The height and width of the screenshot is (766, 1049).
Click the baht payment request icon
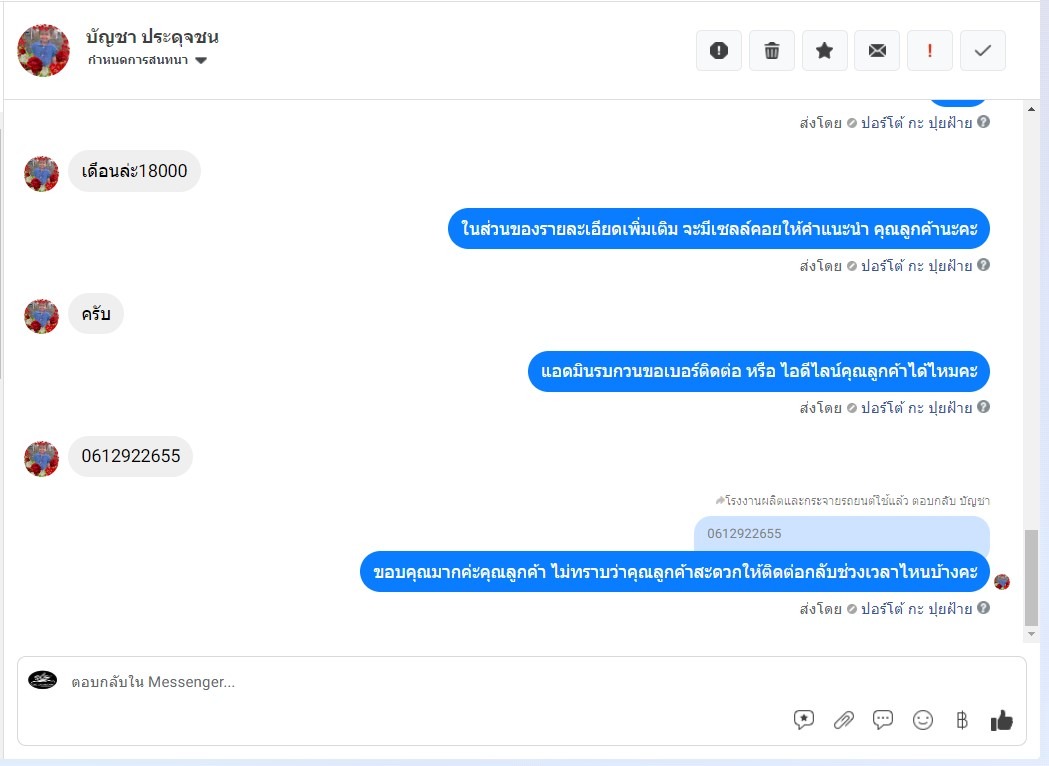point(962,720)
